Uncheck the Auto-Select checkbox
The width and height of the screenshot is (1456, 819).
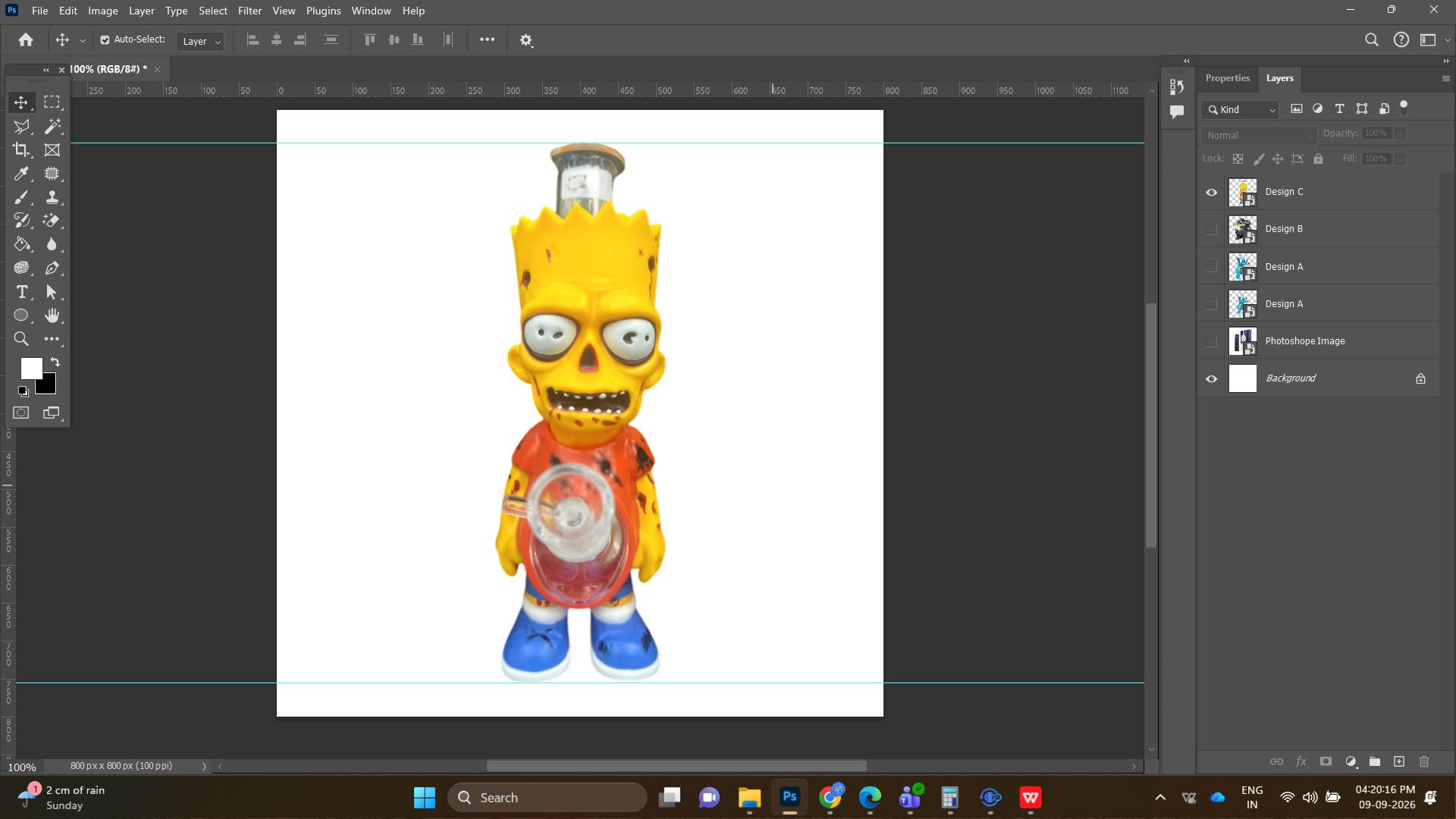click(x=105, y=39)
